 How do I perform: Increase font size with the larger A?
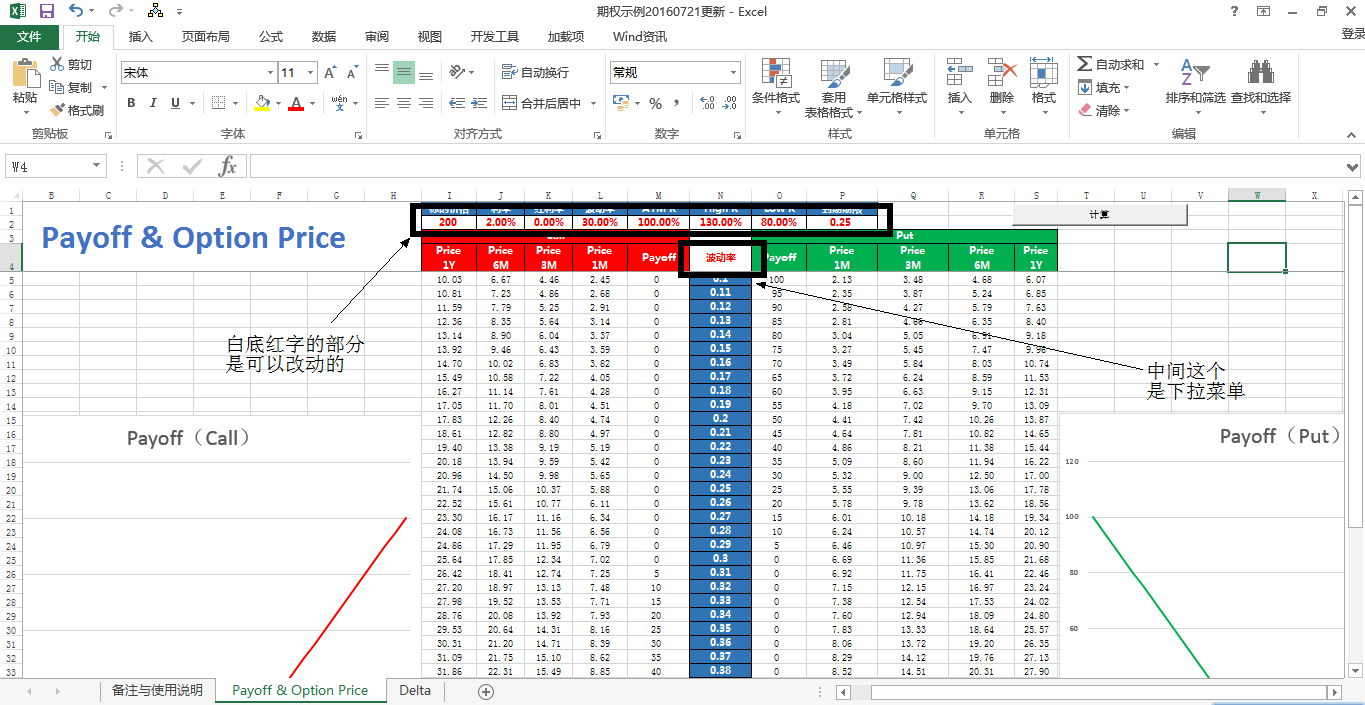tap(331, 73)
